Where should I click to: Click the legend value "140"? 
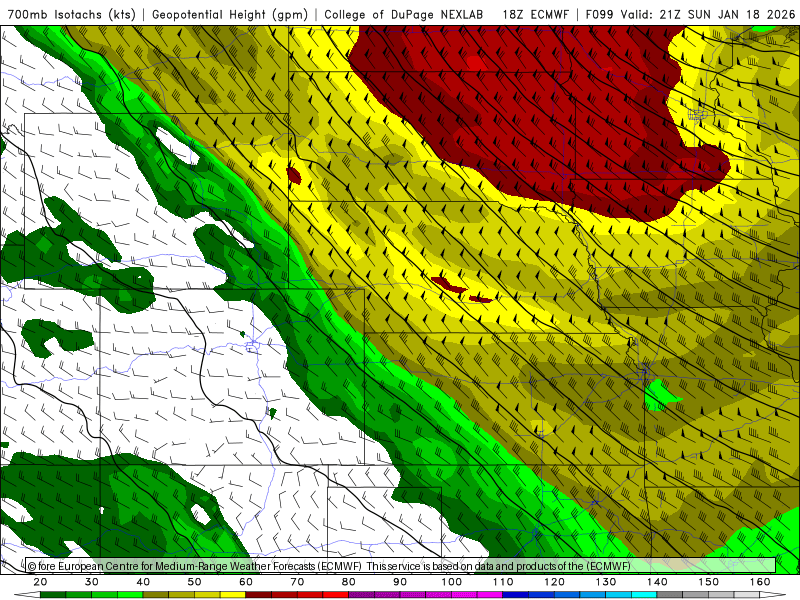pos(658,582)
